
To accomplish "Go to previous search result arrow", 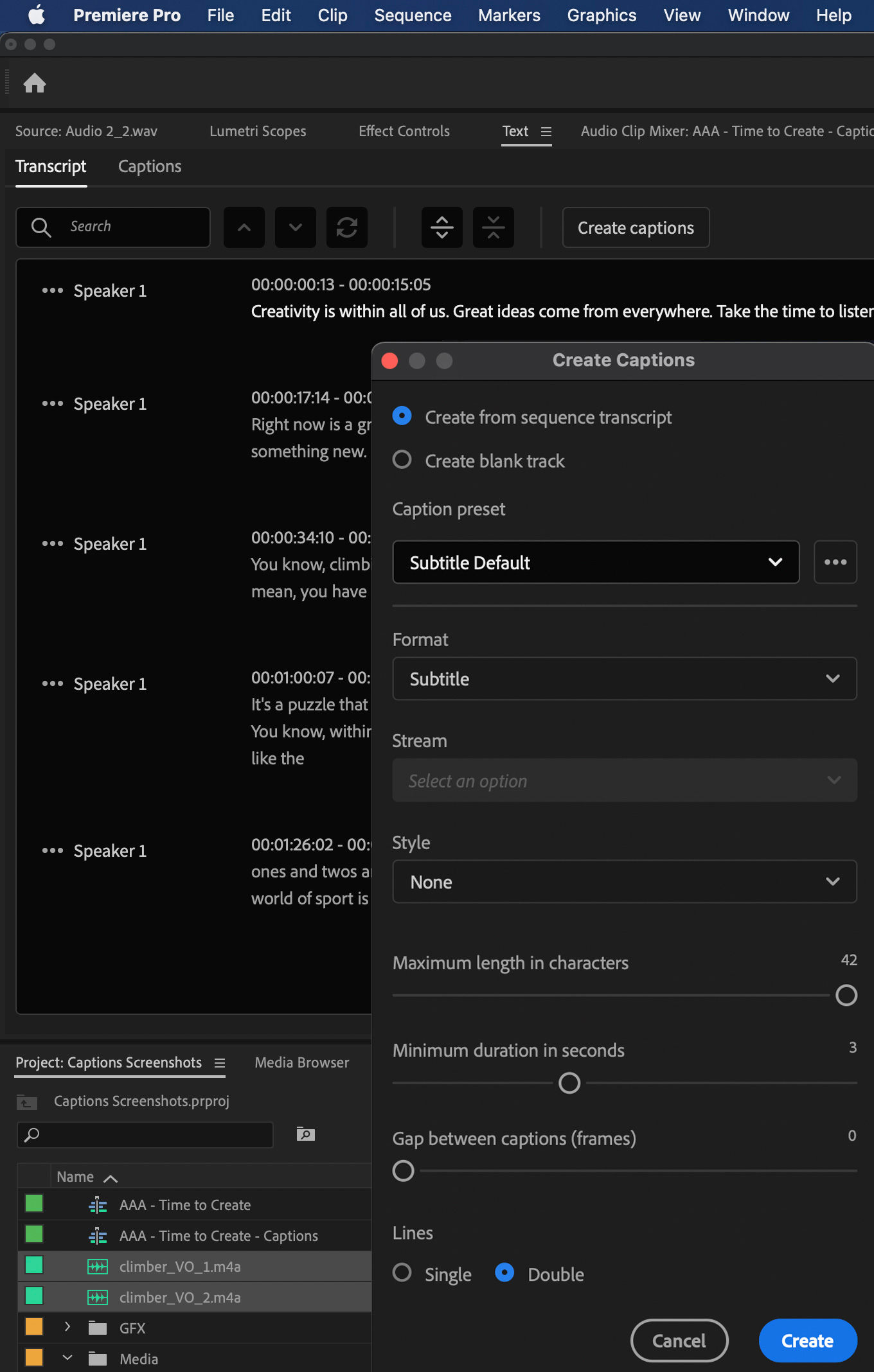I will coord(244,227).
